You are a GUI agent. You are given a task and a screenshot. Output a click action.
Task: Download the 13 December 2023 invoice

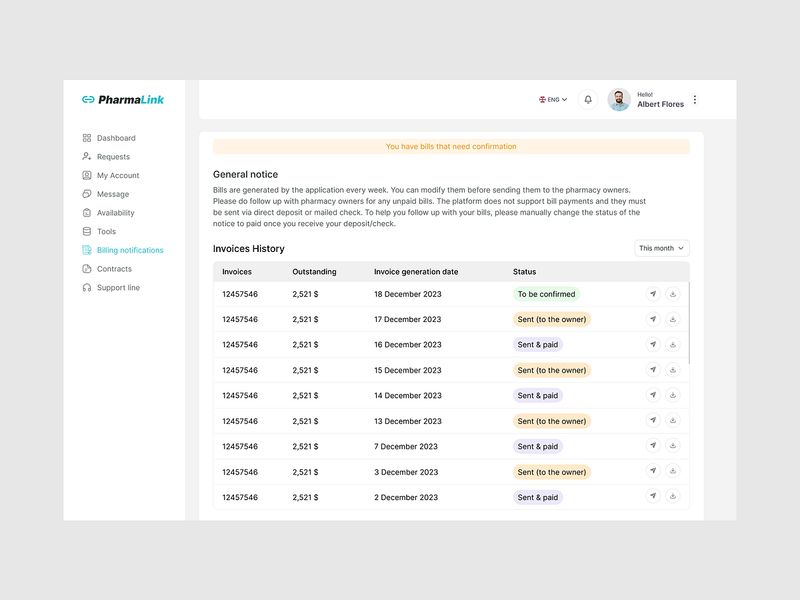(673, 420)
